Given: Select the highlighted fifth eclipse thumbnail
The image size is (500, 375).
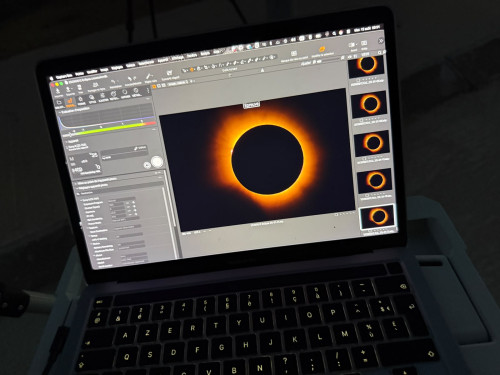Looking at the screenshot, I should point(378,217).
